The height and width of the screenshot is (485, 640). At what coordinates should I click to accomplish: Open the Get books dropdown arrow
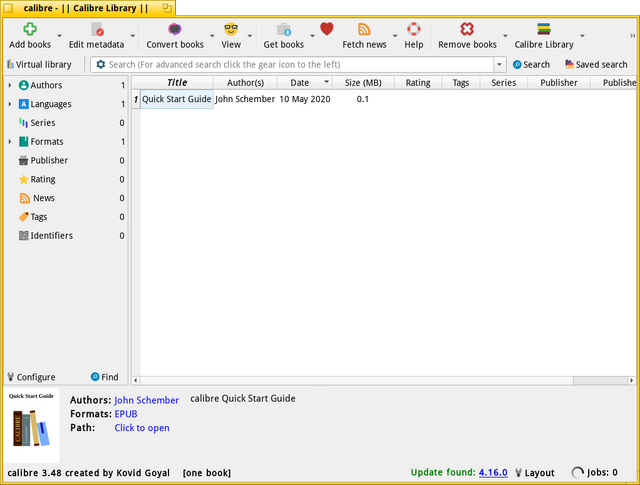pos(312,36)
